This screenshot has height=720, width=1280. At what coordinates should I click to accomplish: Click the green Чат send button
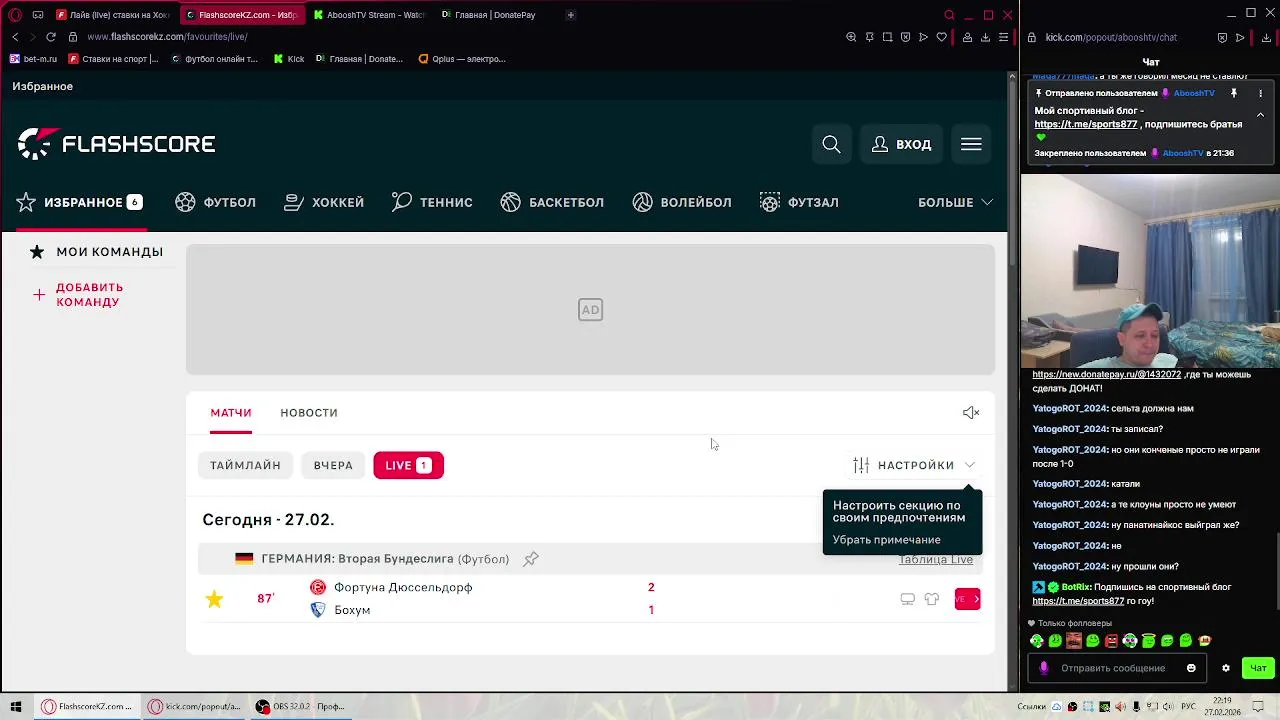tap(1258, 668)
